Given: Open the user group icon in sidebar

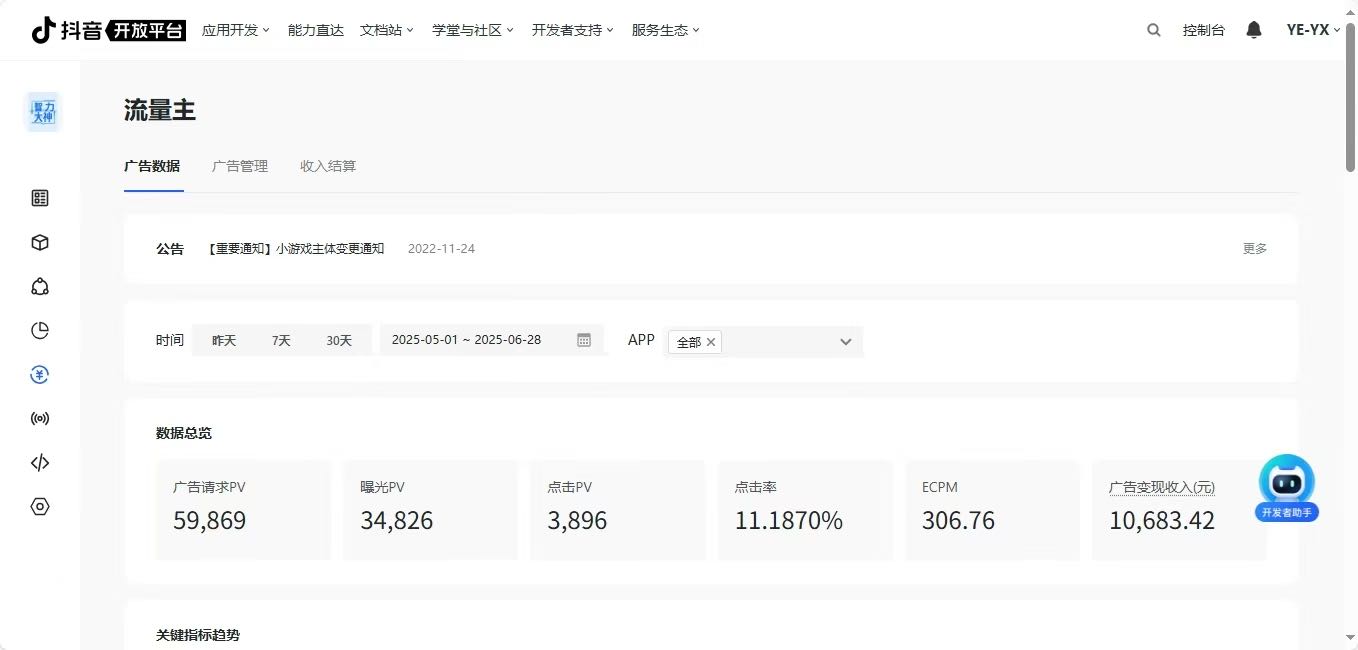Looking at the screenshot, I should pos(40,287).
